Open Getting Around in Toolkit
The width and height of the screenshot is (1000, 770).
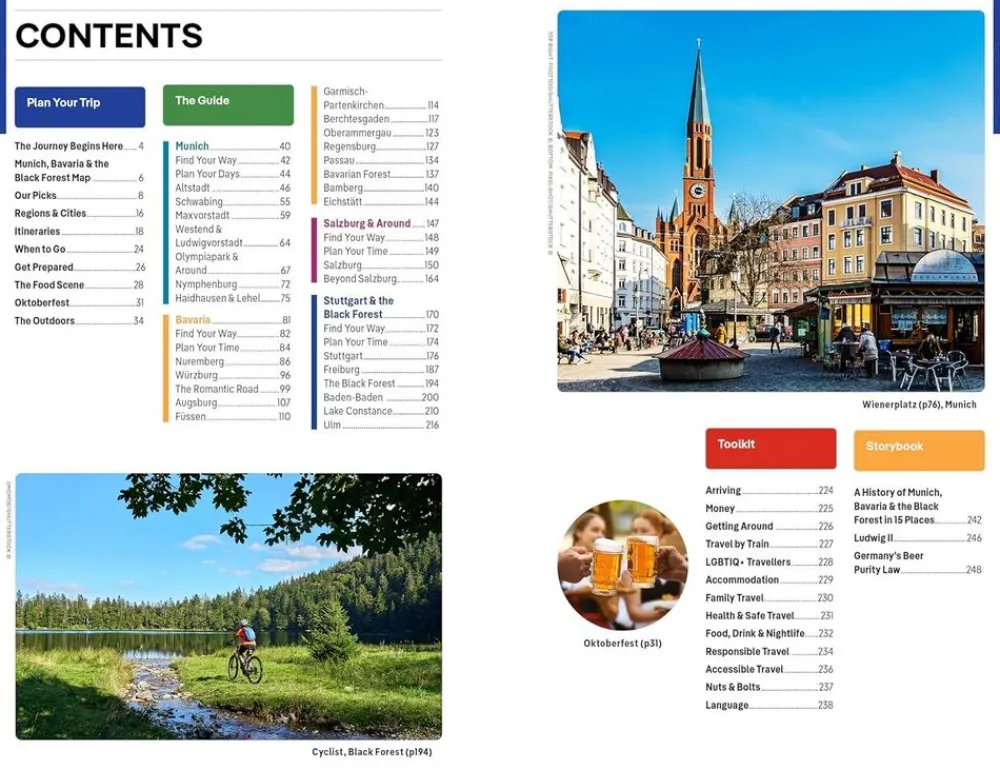point(739,526)
